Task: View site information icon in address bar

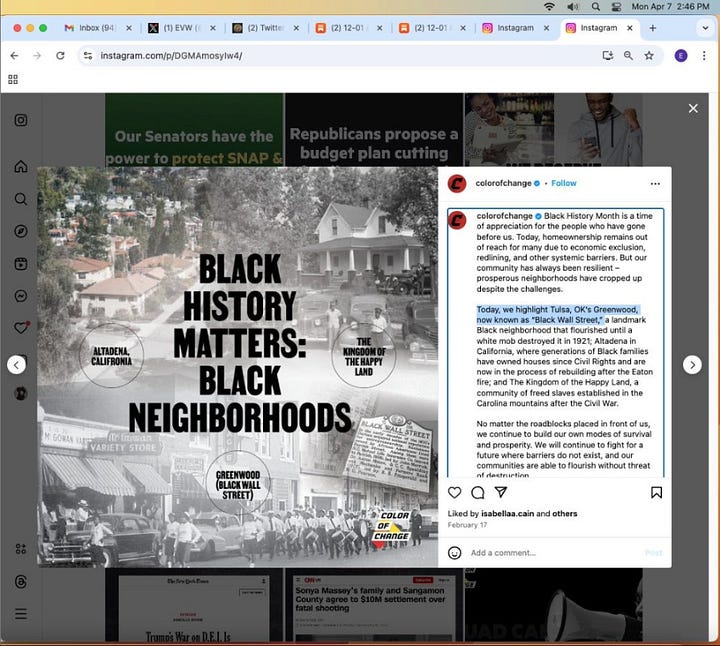Action: (88, 56)
